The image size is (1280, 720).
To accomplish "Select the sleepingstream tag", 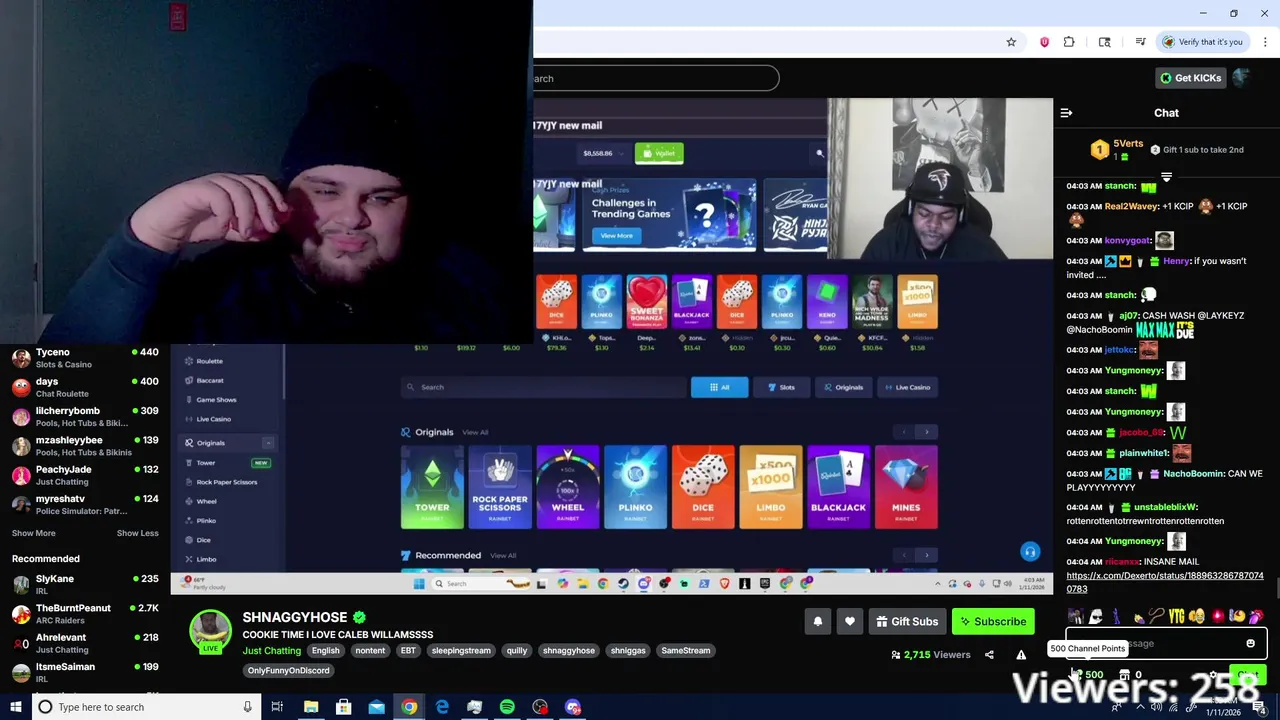I will point(461,651).
